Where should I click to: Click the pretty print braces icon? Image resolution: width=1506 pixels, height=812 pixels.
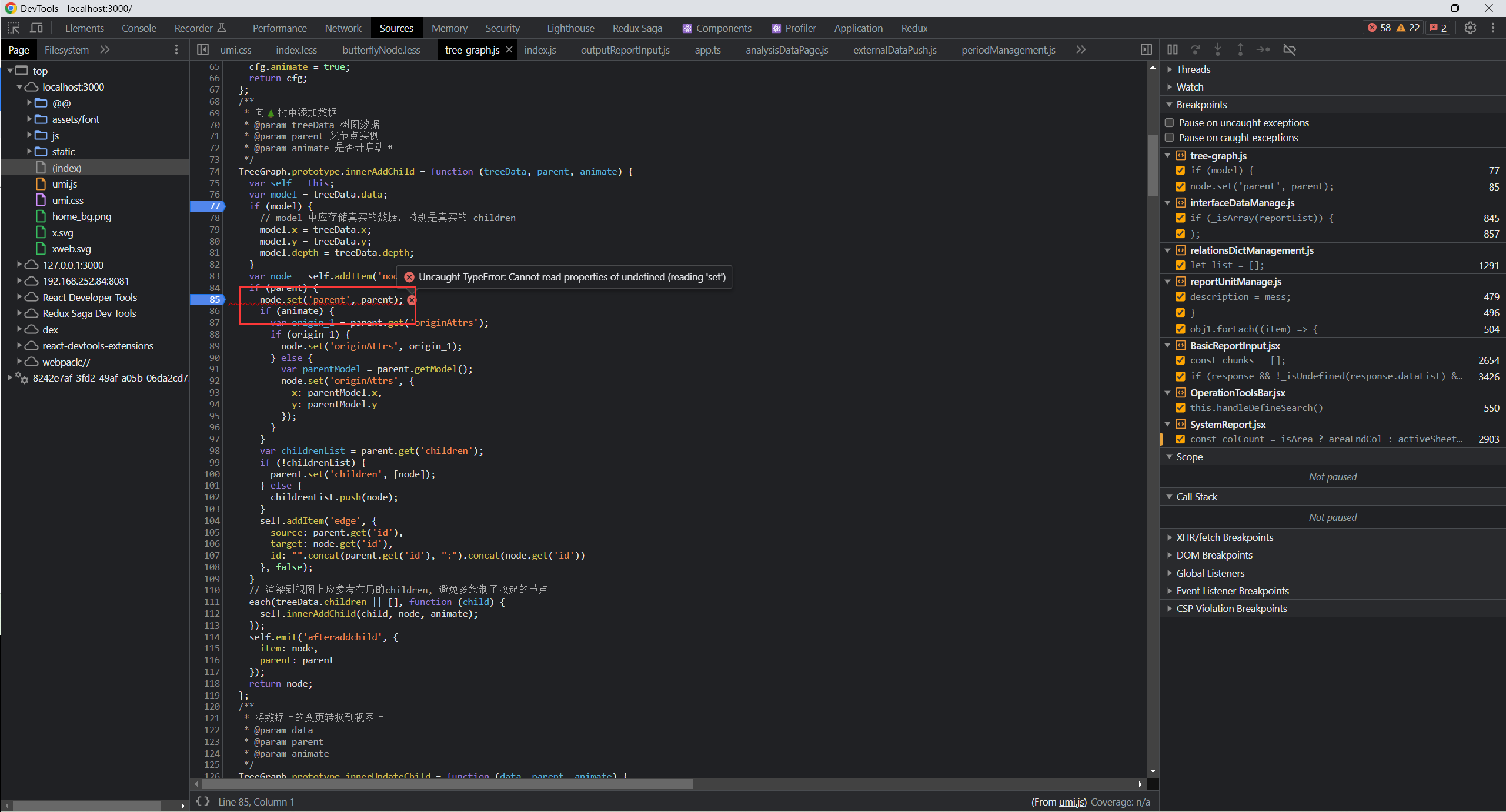[203, 801]
